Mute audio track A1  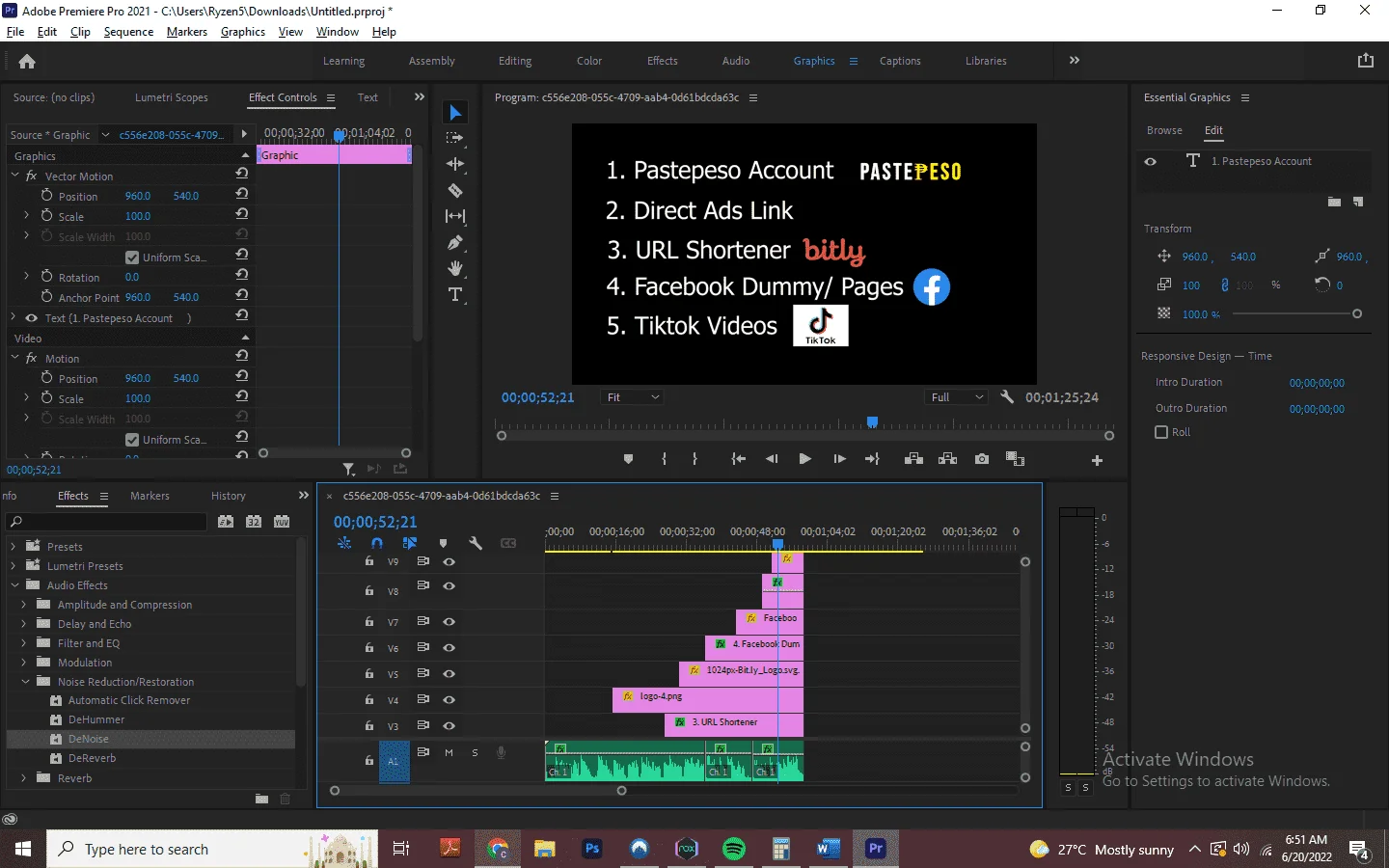[449, 752]
